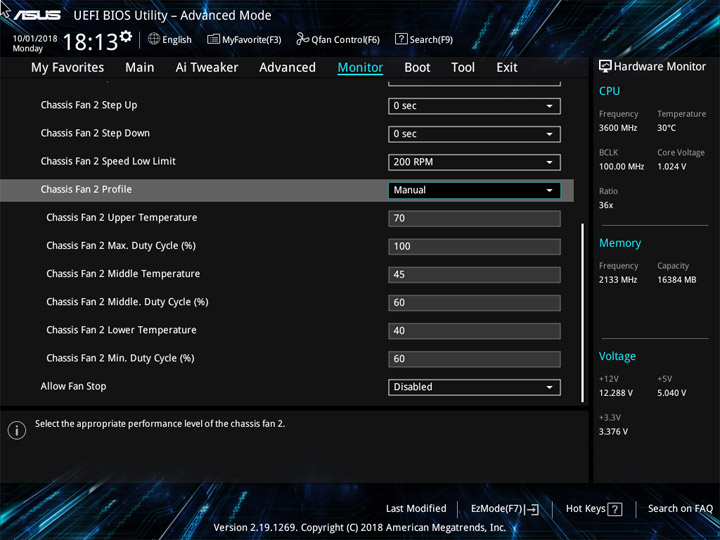Viewport: 720px width, 540px height.
Task: Click +12V value 12.288 V
Action: 616,393
